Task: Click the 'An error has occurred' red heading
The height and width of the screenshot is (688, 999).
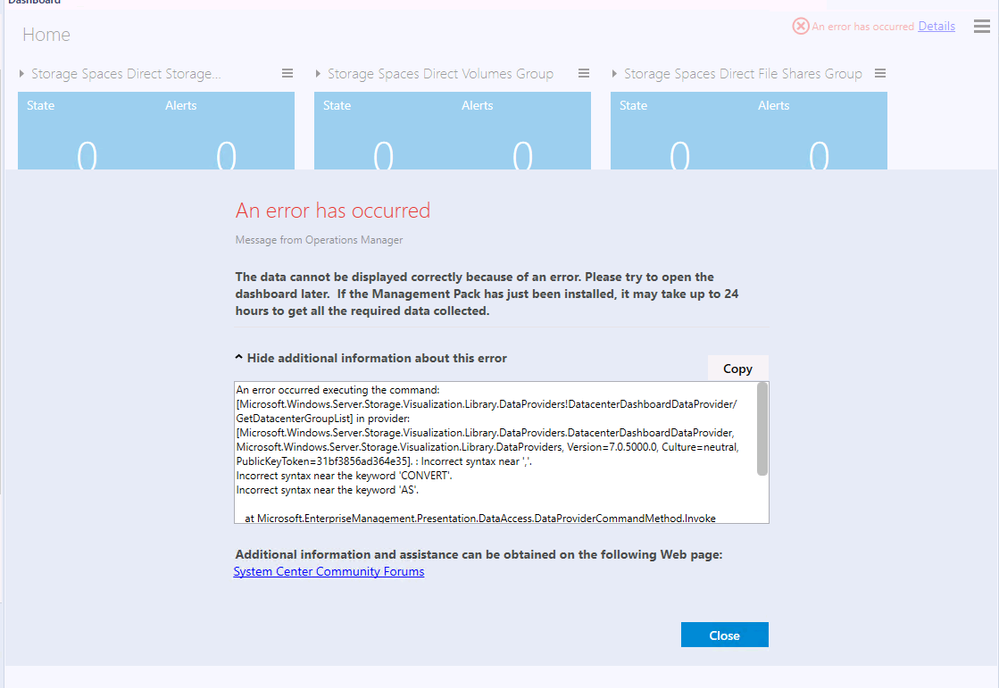Action: point(333,210)
